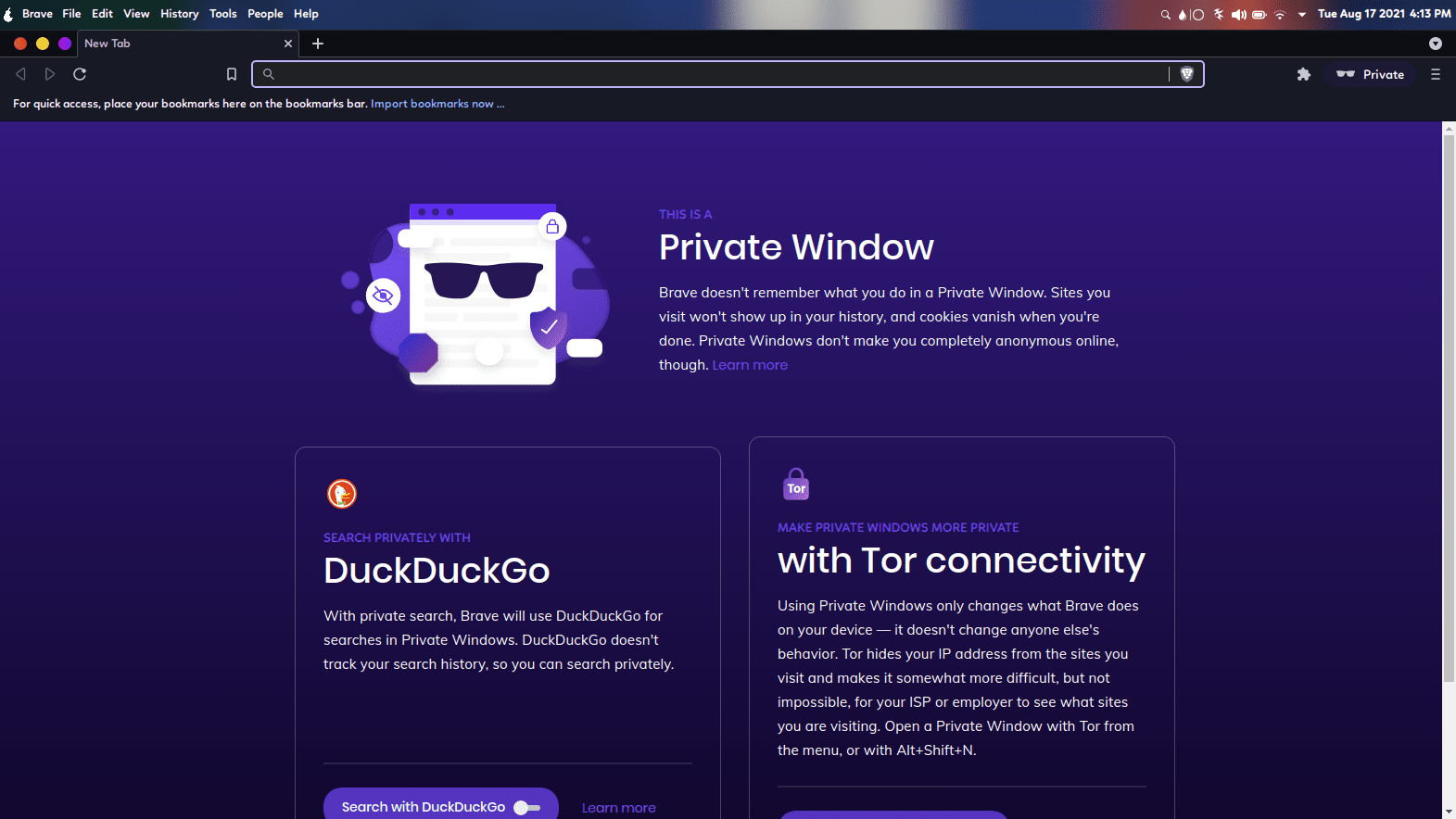
Task: Open the Edit menu
Action: (x=102, y=14)
